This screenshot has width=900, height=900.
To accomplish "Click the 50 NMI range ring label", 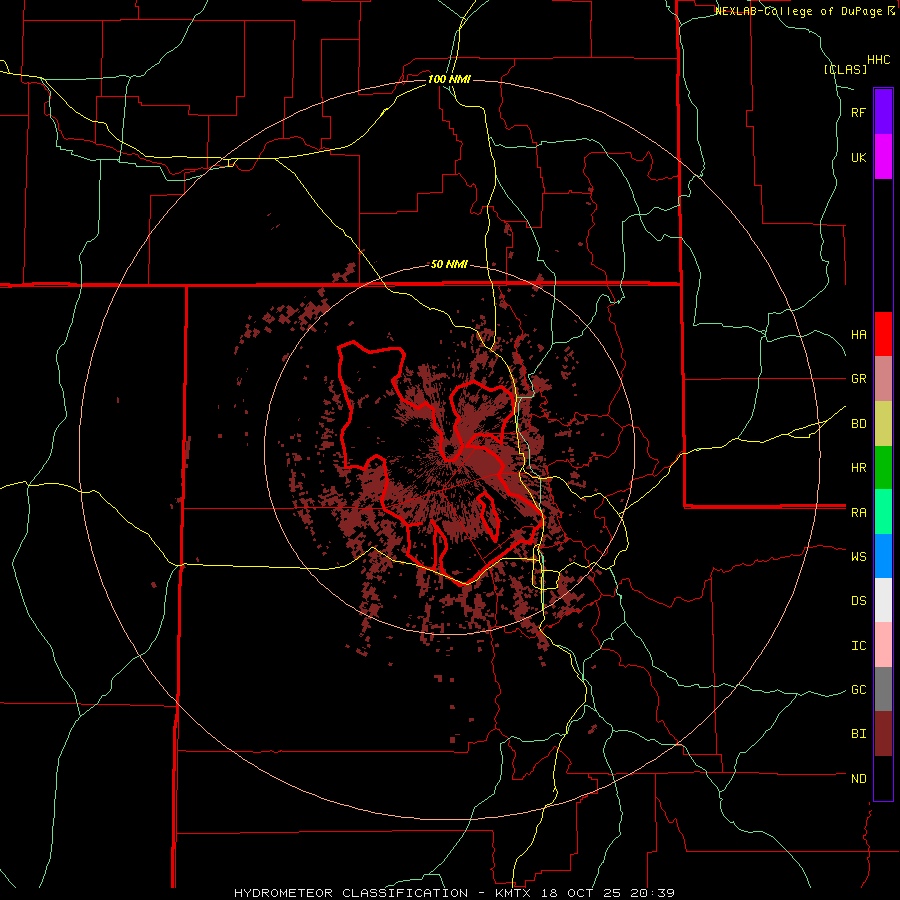I will click(449, 264).
